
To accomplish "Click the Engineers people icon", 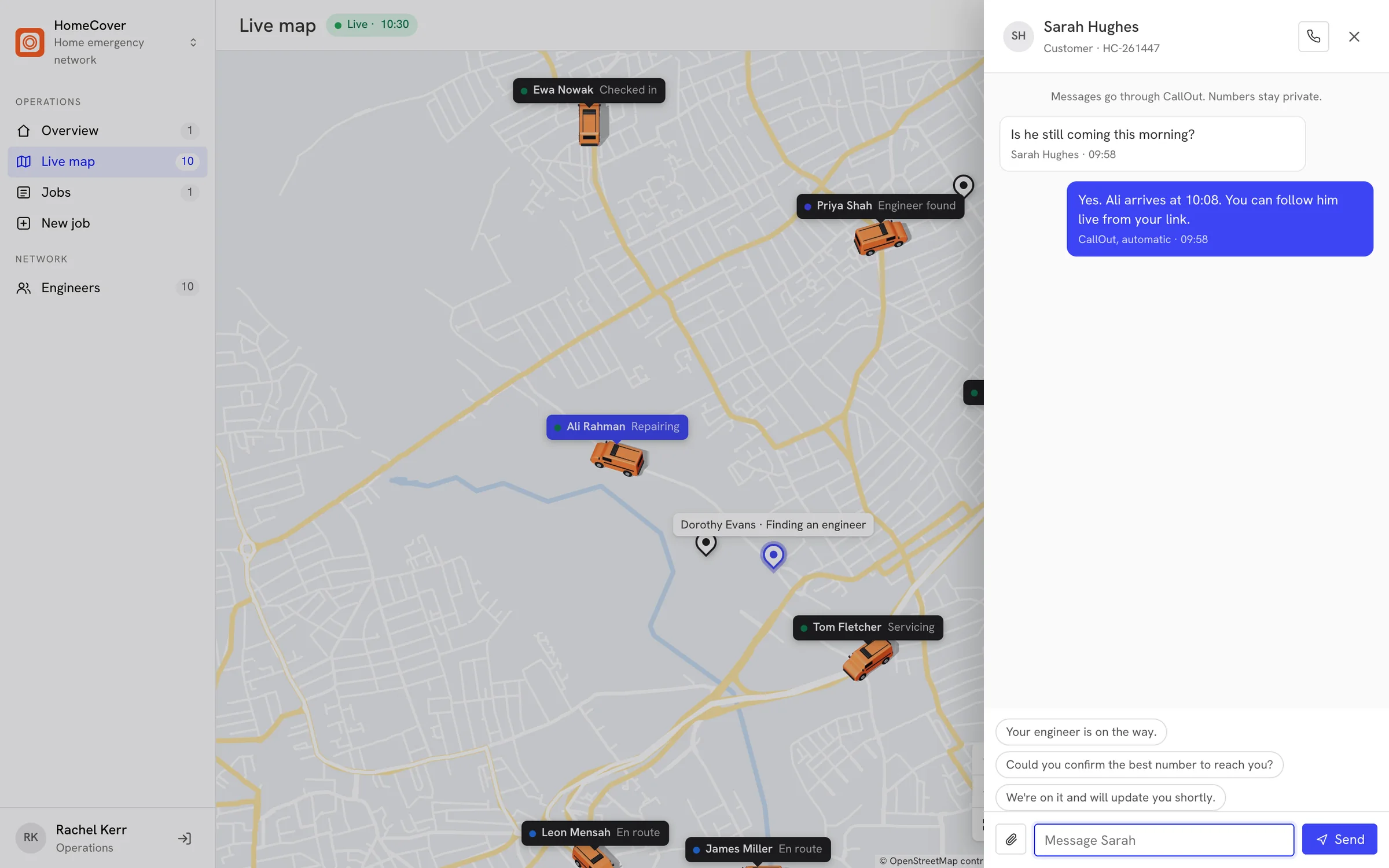I will click(x=24, y=288).
